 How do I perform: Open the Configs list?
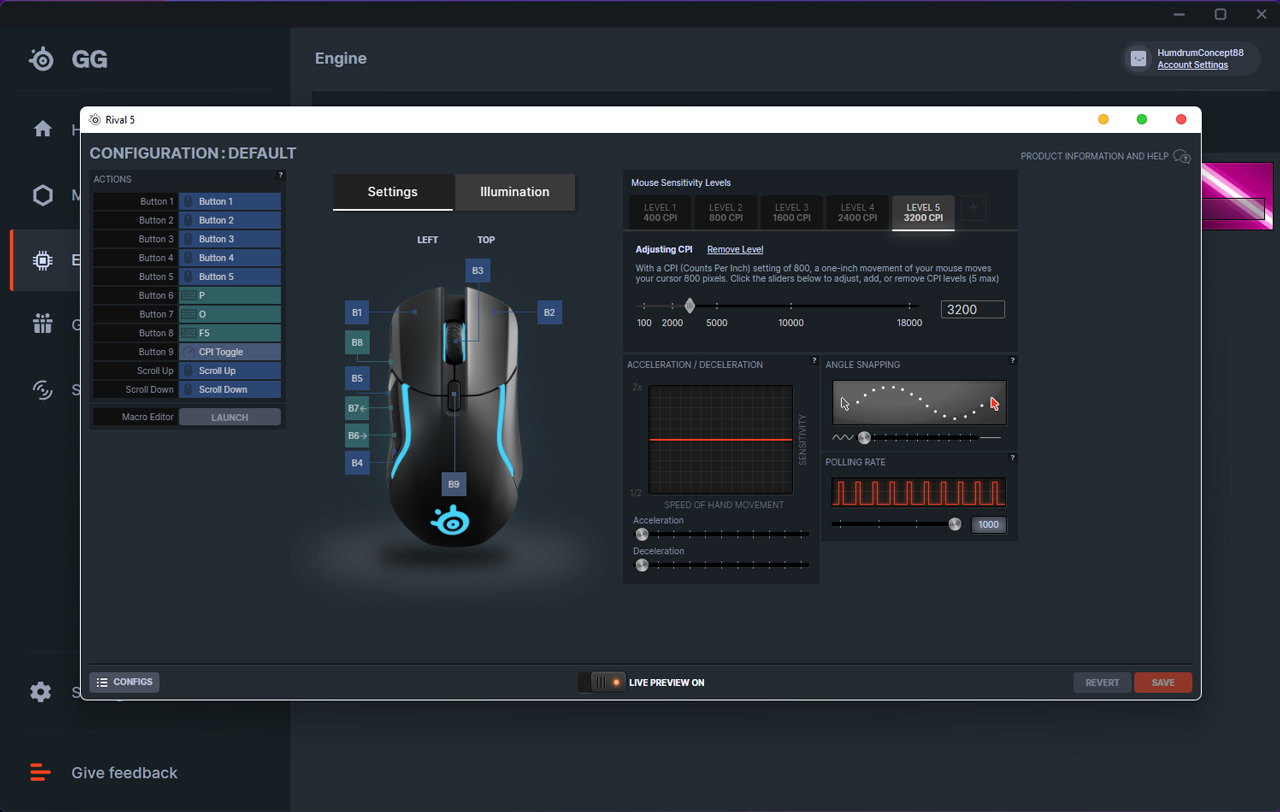click(125, 682)
